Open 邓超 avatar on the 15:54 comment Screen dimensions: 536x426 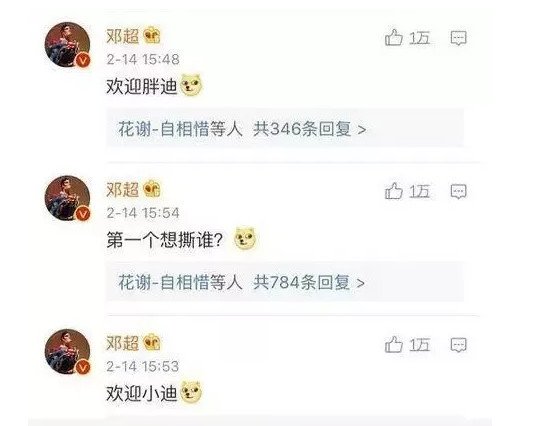point(68,198)
